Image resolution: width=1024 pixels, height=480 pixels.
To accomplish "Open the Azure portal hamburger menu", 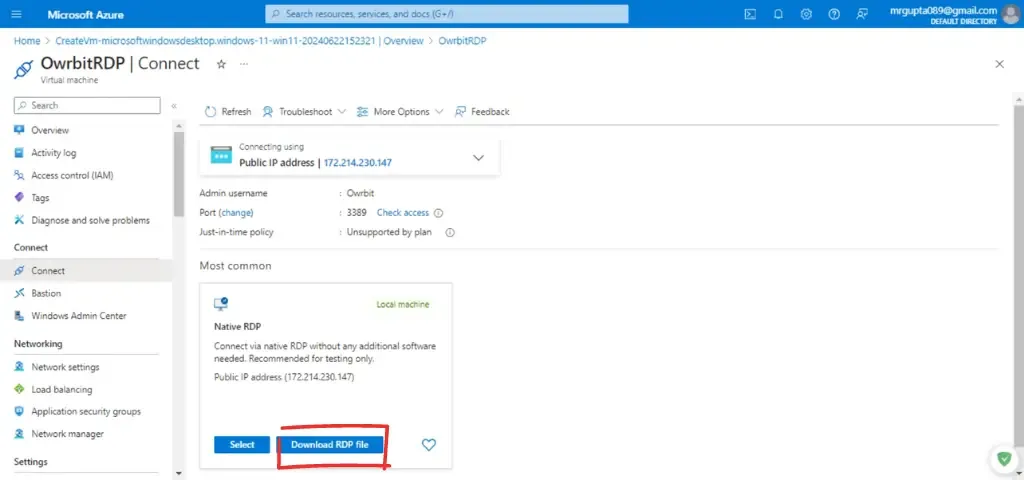I will tap(20, 14).
